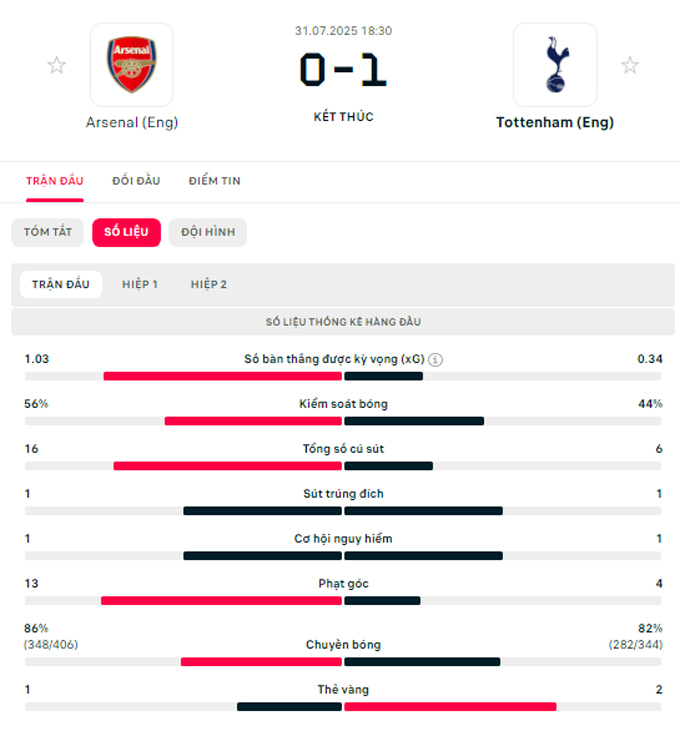
Task: Favorite Arsenal with the star icon
Action: point(57,66)
